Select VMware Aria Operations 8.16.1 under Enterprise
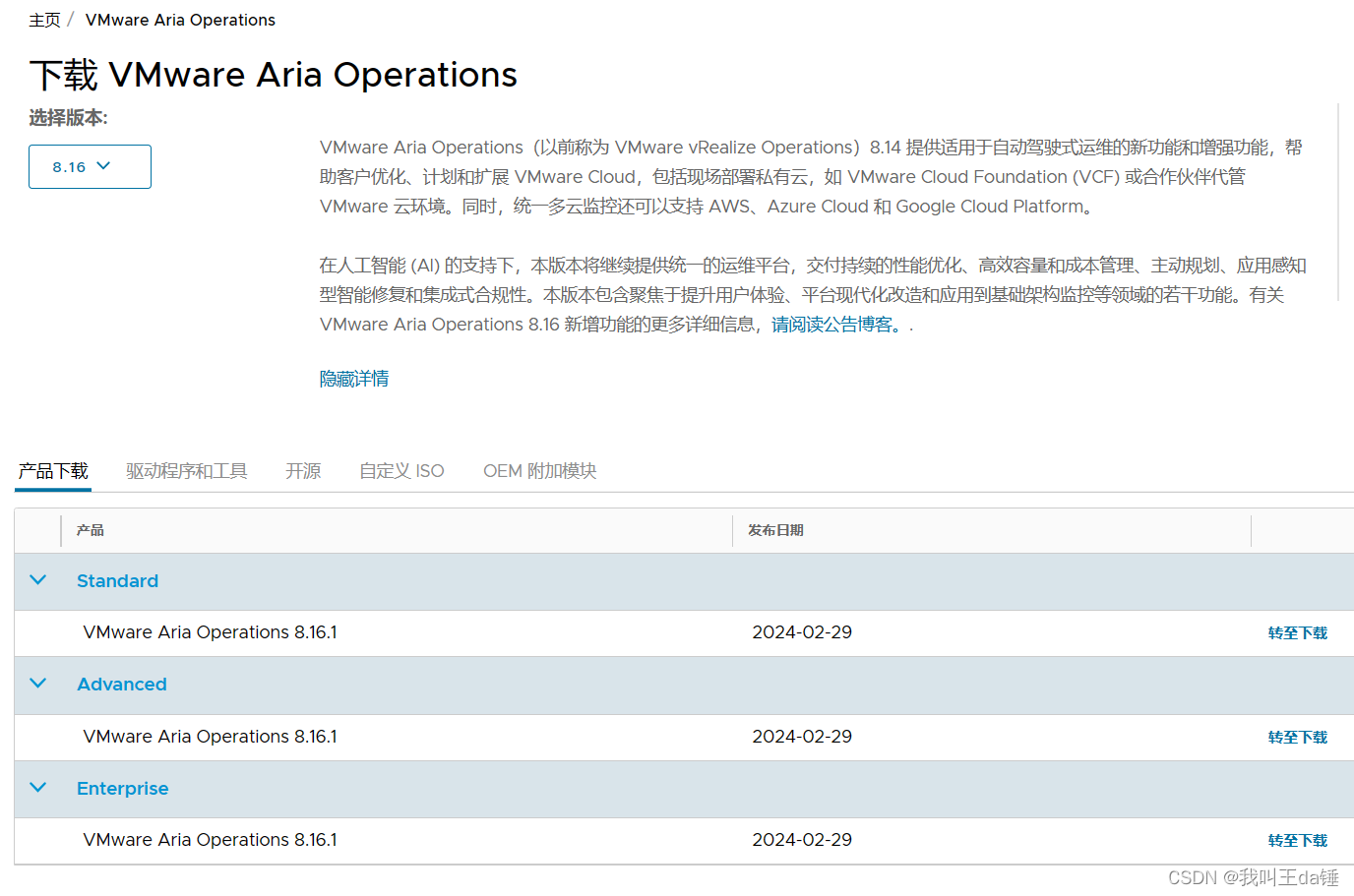 point(210,840)
